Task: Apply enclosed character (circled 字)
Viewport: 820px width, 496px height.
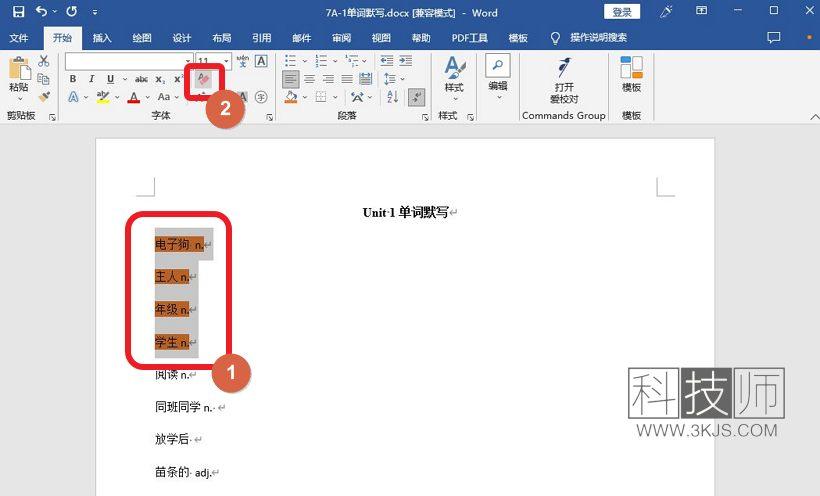Action: [261, 97]
